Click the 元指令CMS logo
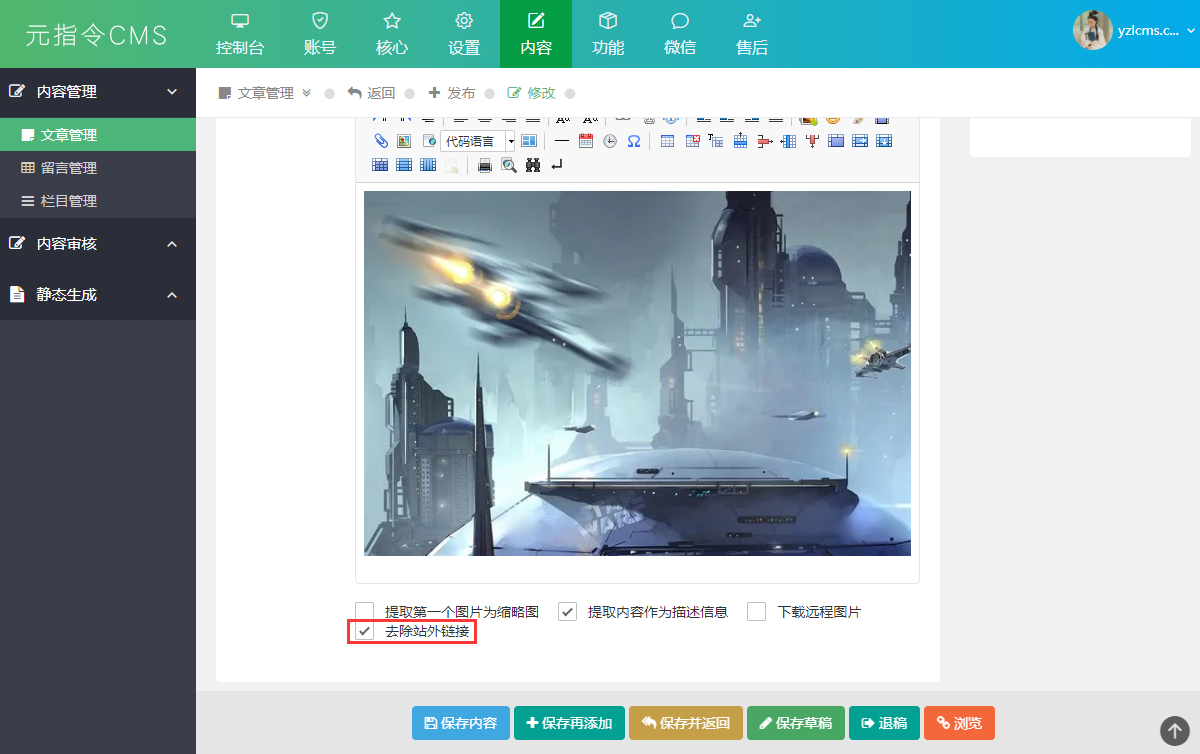 tap(97, 35)
